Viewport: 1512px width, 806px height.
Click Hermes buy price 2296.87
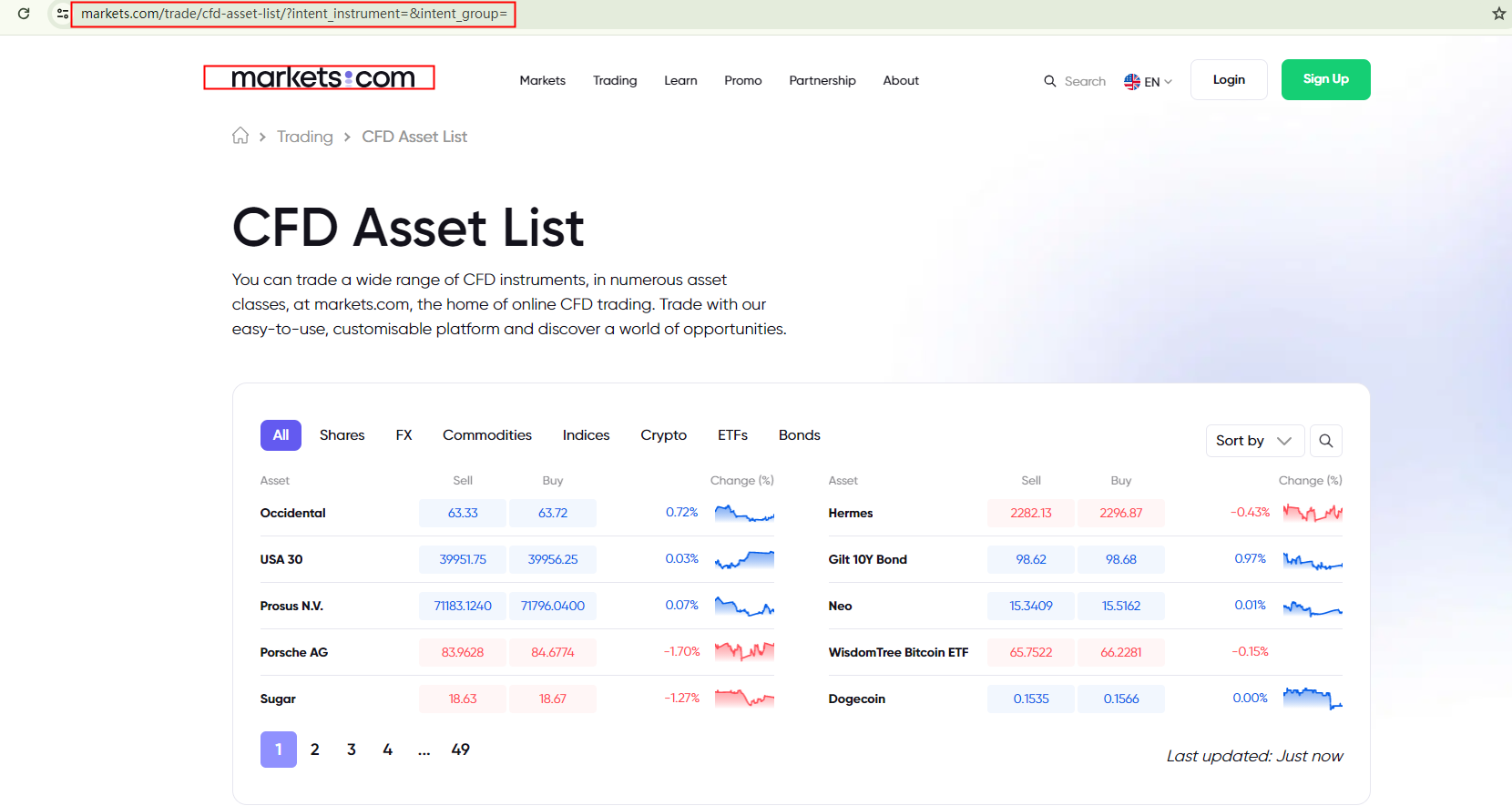(x=1121, y=513)
